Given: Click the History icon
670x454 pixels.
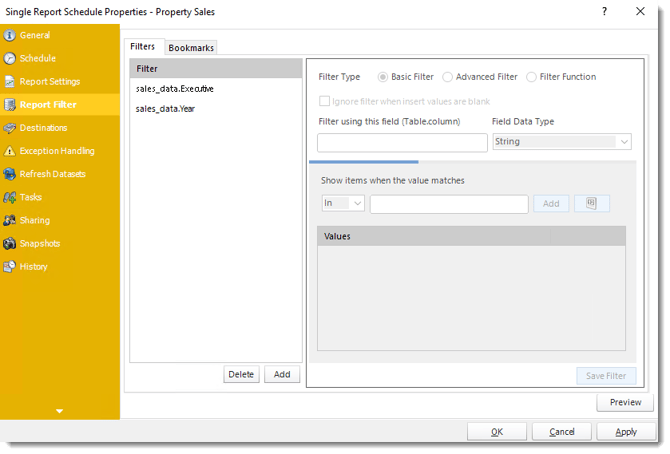Looking at the screenshot, I should click(x=9, y=266).
